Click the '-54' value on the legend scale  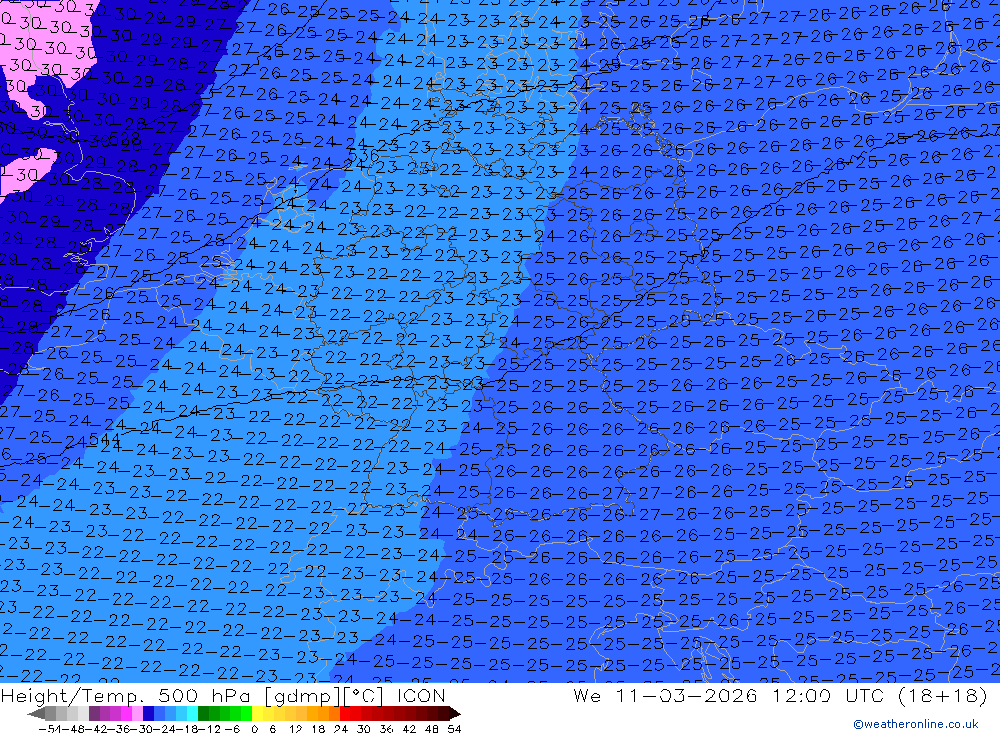click(50, 729)
